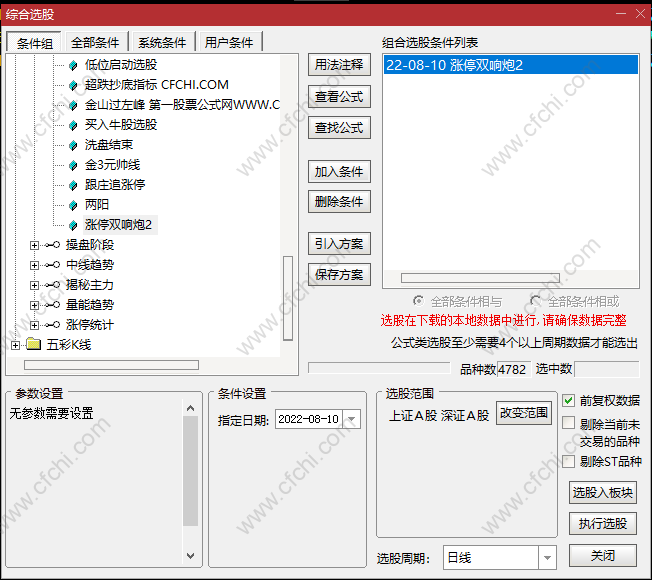The image size is (652, 580).
Task: Switch to the 用户条件 tab
Action: point(229,42)
